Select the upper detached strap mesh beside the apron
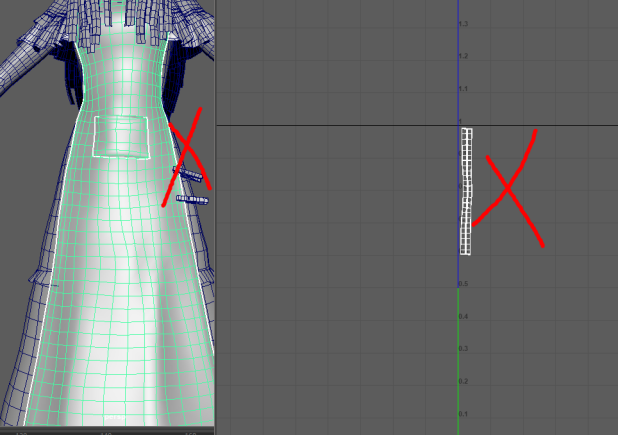 (188, 174)
